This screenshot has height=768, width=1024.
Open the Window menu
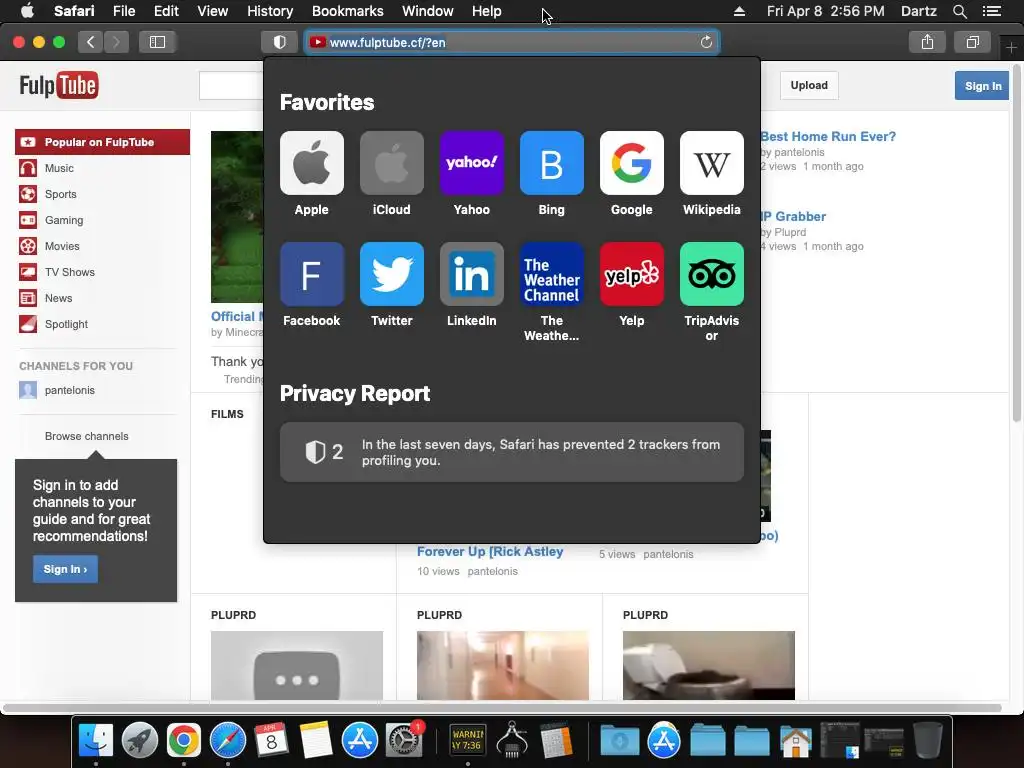pyautogui.click(x=428, y=11)
